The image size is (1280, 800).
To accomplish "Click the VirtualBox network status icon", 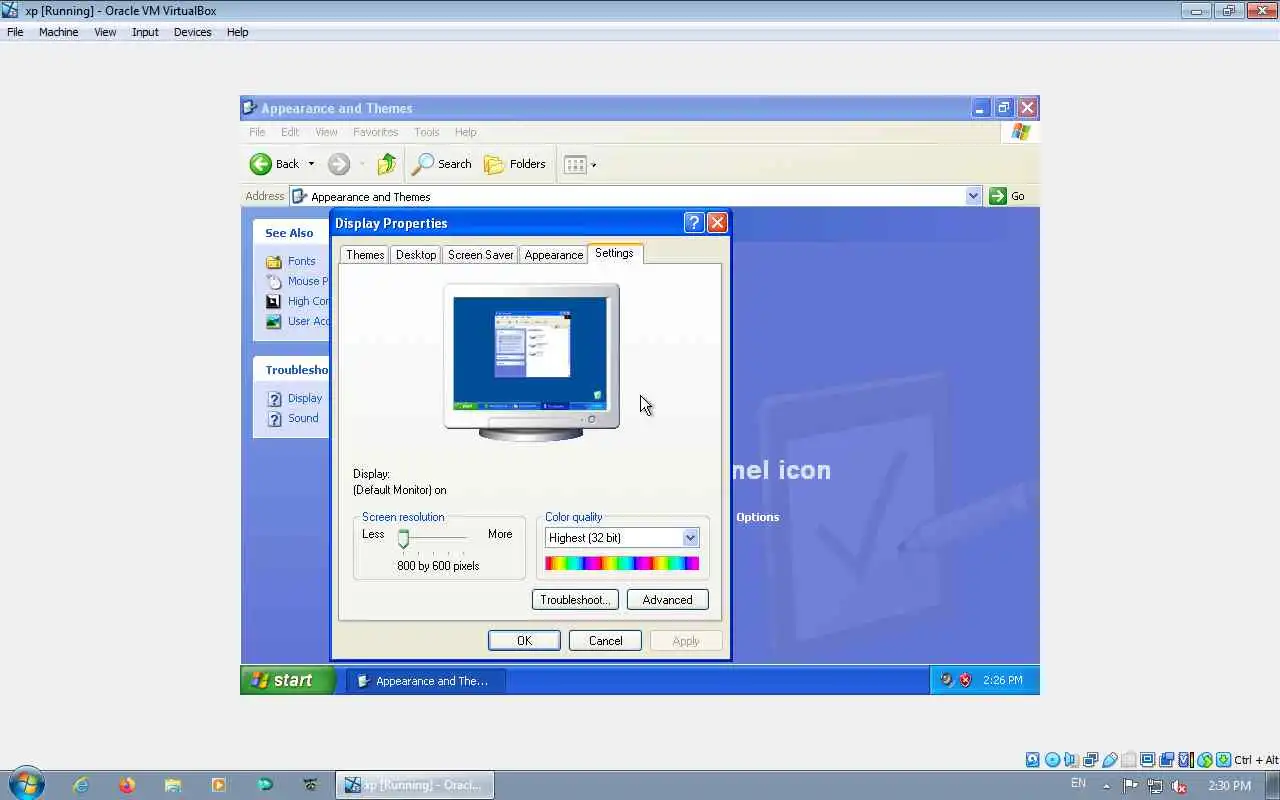I will [x=1090, y=760].
